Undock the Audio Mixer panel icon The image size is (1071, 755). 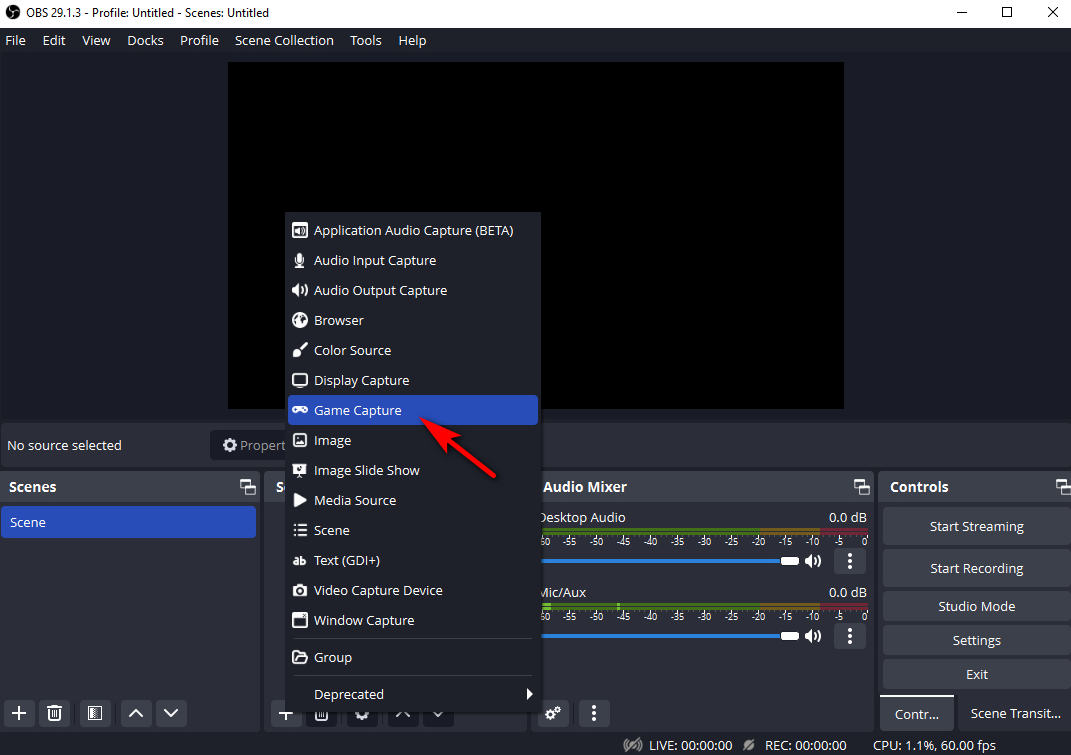point(861,487)
